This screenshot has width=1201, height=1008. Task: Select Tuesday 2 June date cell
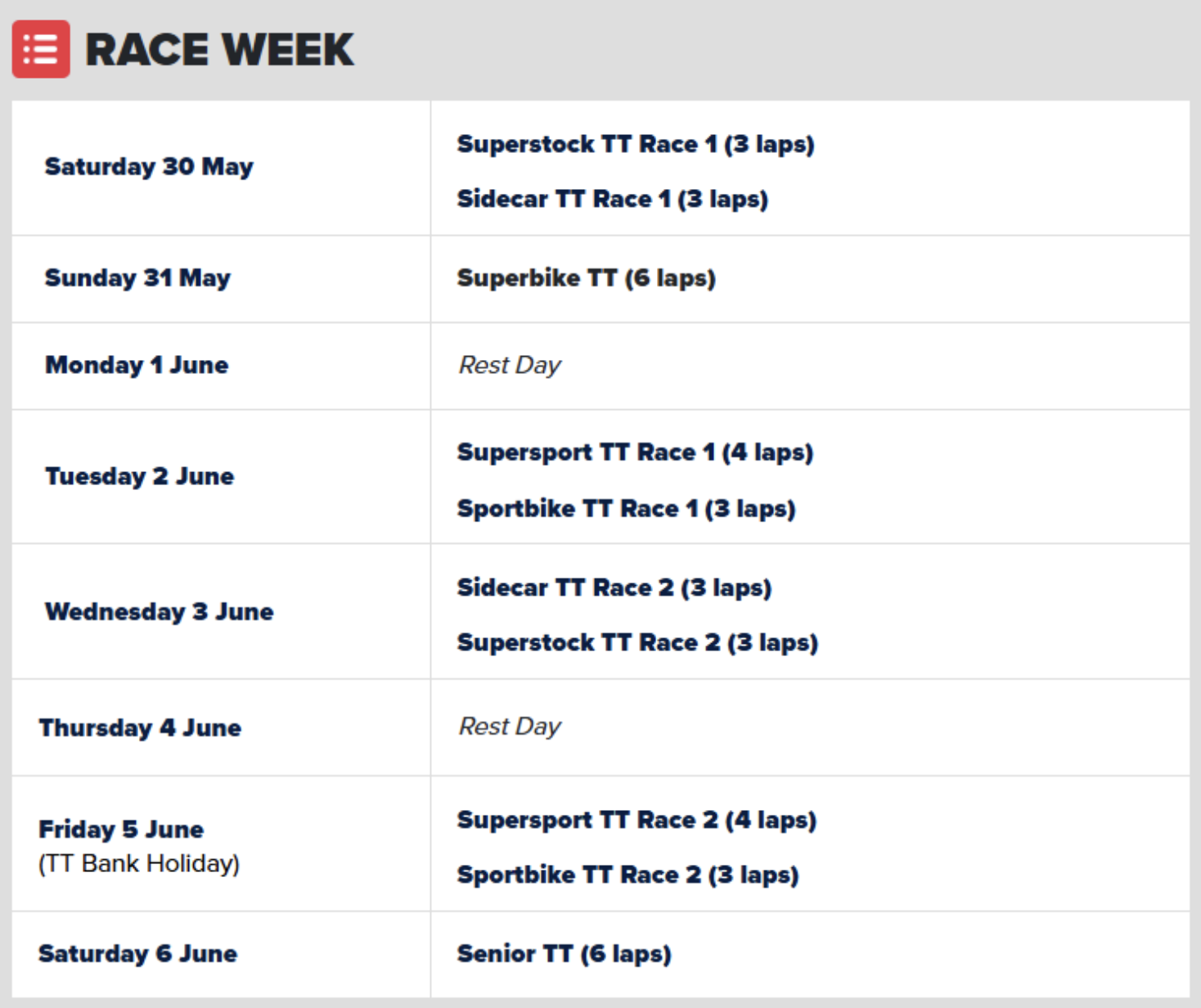(x=139, y=476)
